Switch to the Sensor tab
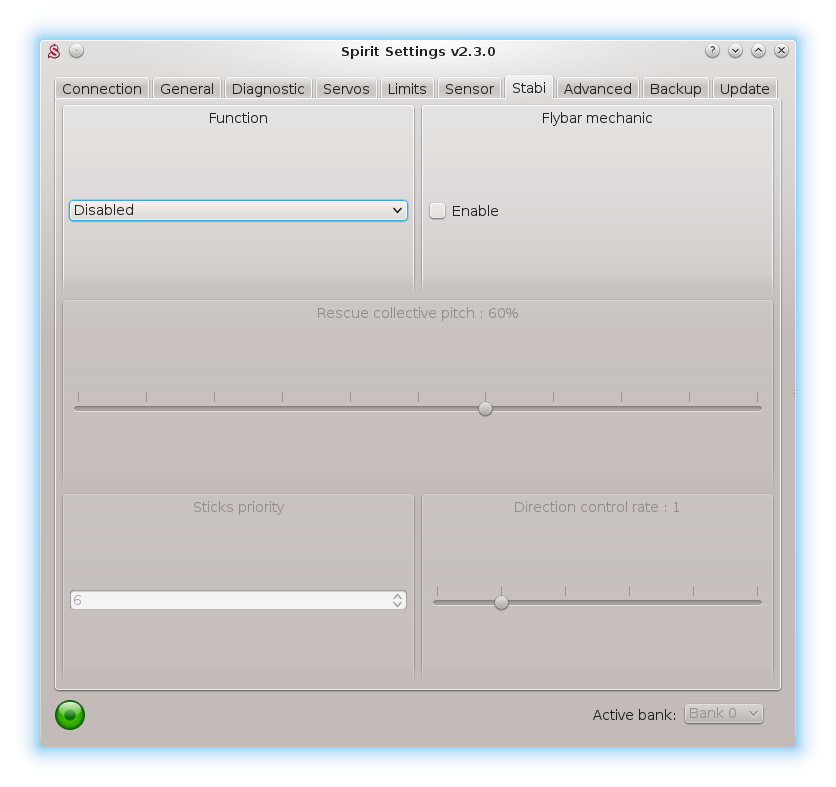This screenshot has height=787, width=836. [x=469, y=89]
